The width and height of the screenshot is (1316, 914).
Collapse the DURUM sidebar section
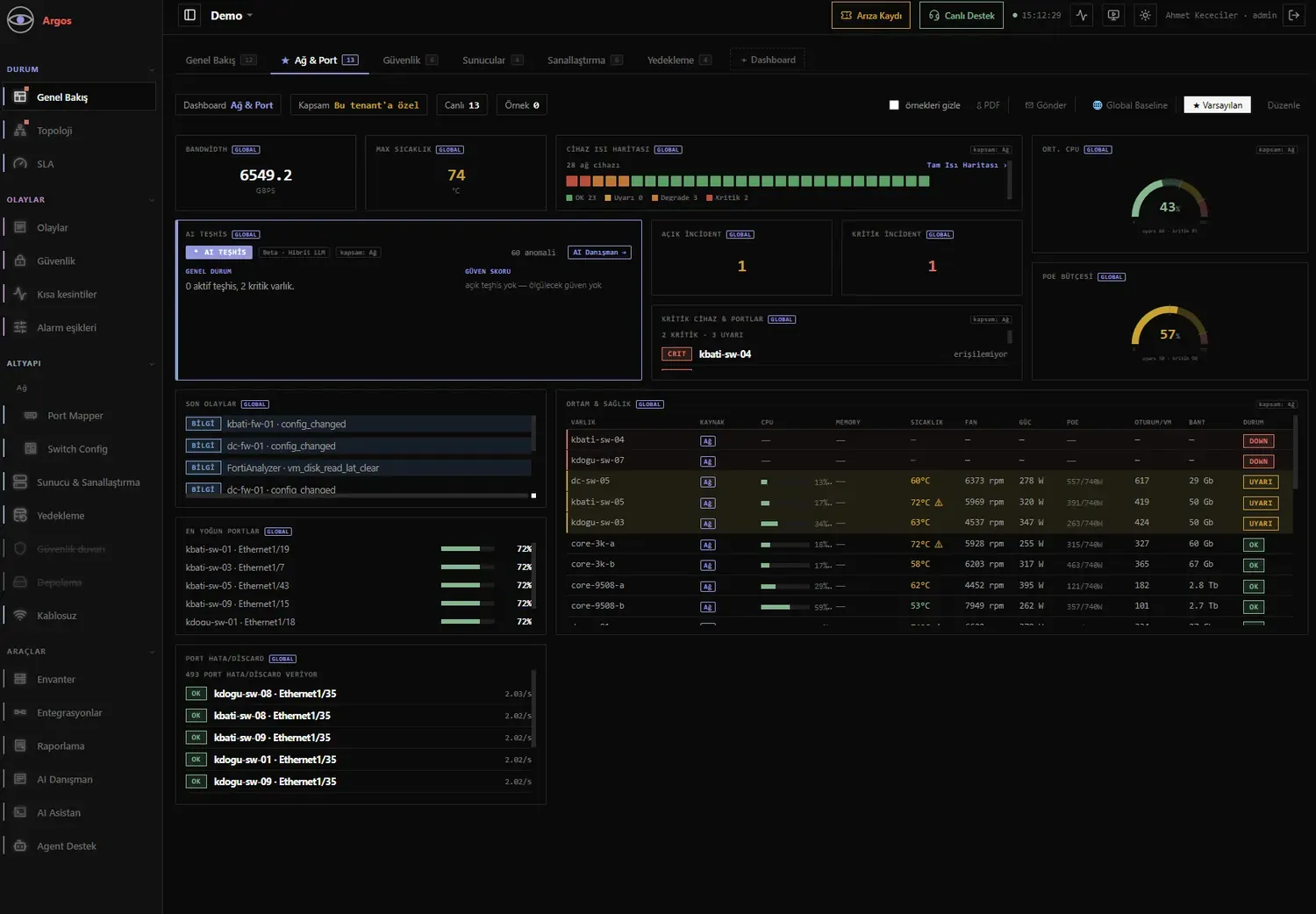pos(152,69)
